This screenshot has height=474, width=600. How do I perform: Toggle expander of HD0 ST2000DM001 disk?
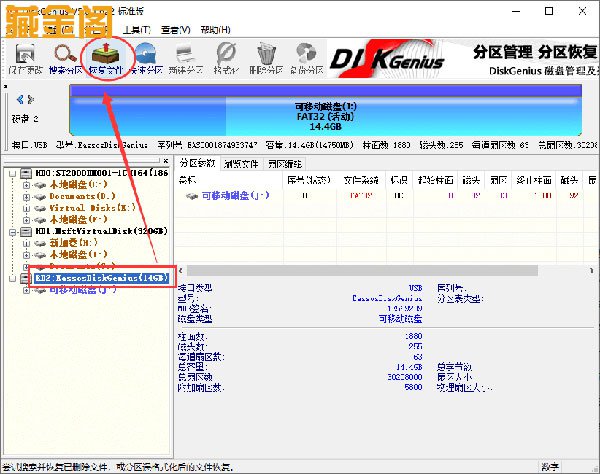tap(13, 174)
